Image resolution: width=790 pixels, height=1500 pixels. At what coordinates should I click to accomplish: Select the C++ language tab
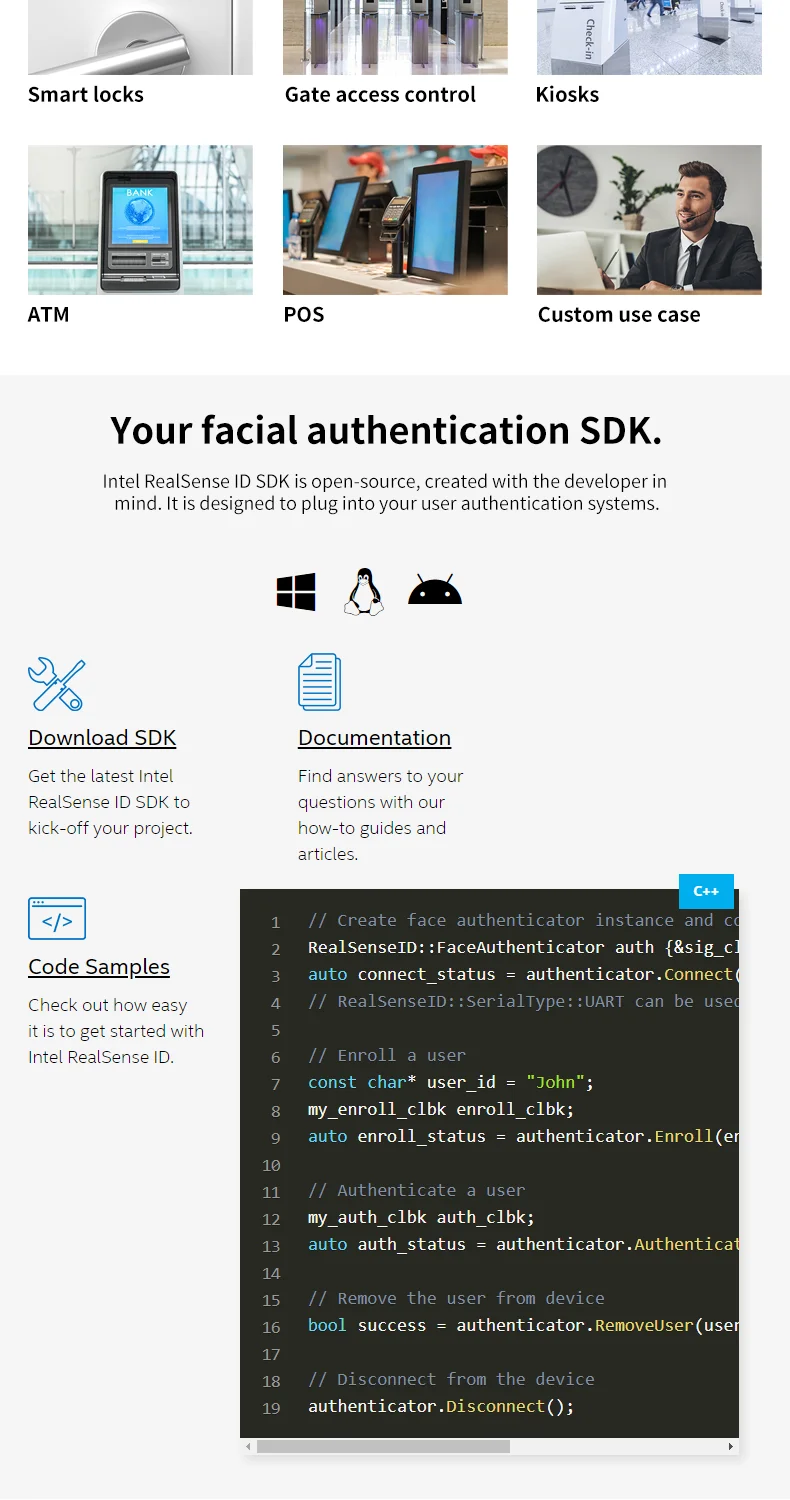pyautogui.click(x=706, y=891)
